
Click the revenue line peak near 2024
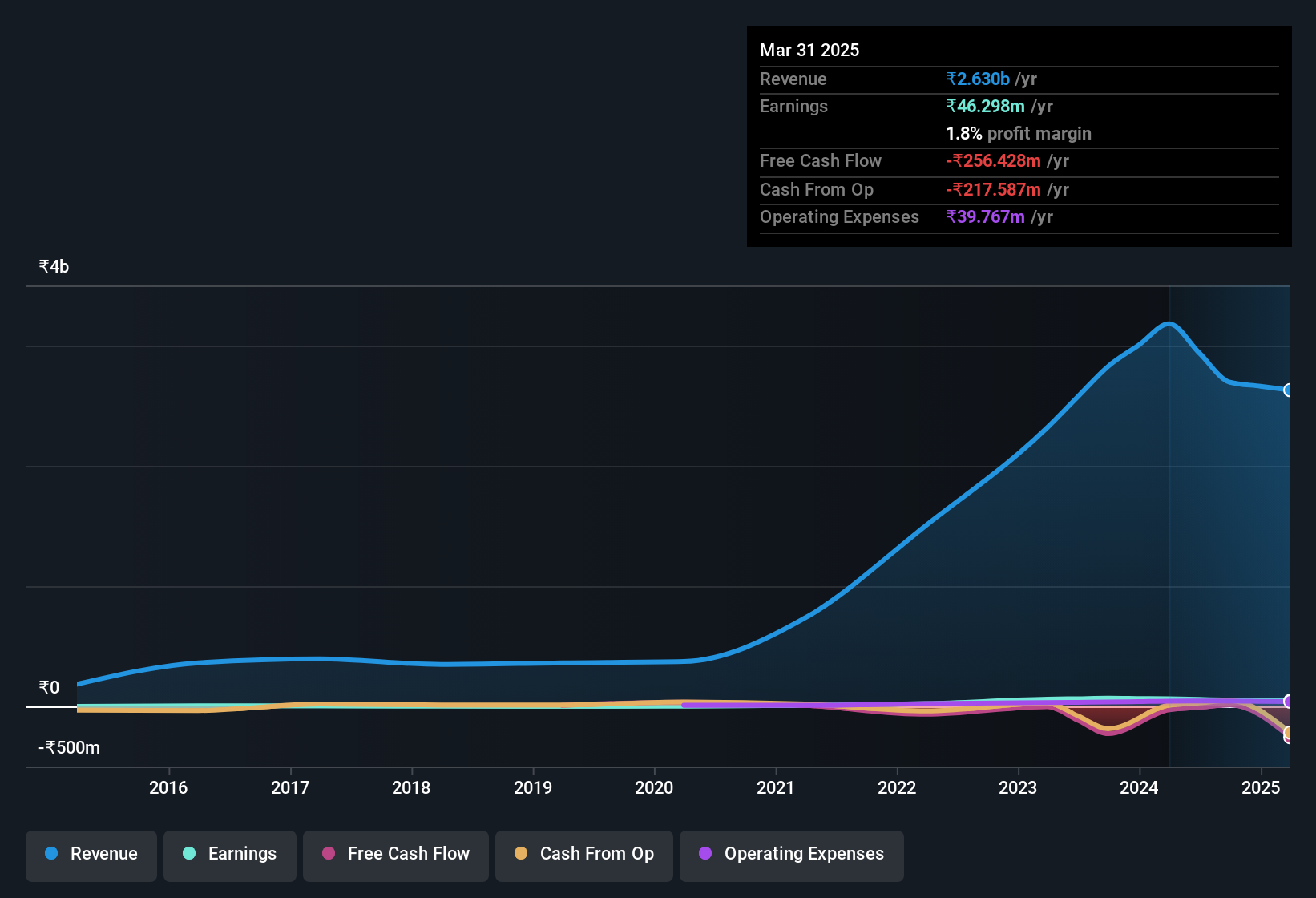[1169, 324]
